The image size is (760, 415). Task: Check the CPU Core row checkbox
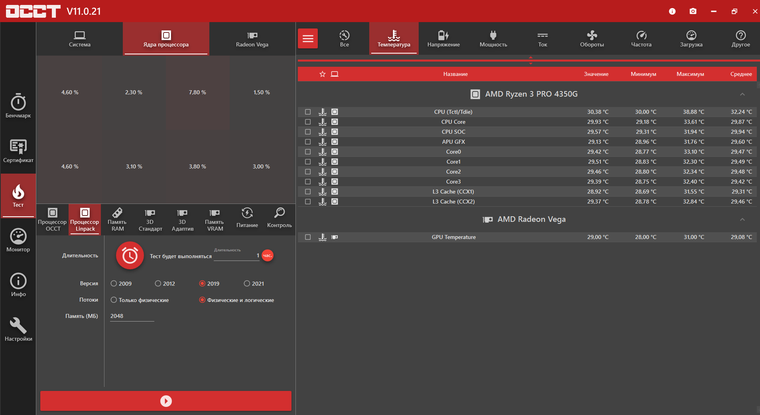(308, 122)
